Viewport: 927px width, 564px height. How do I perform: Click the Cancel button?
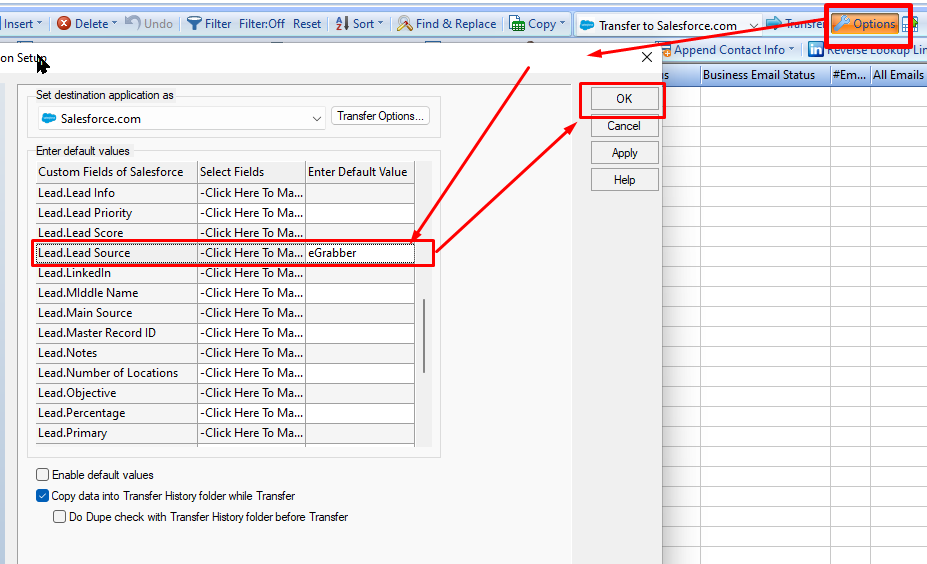(624, 126)
